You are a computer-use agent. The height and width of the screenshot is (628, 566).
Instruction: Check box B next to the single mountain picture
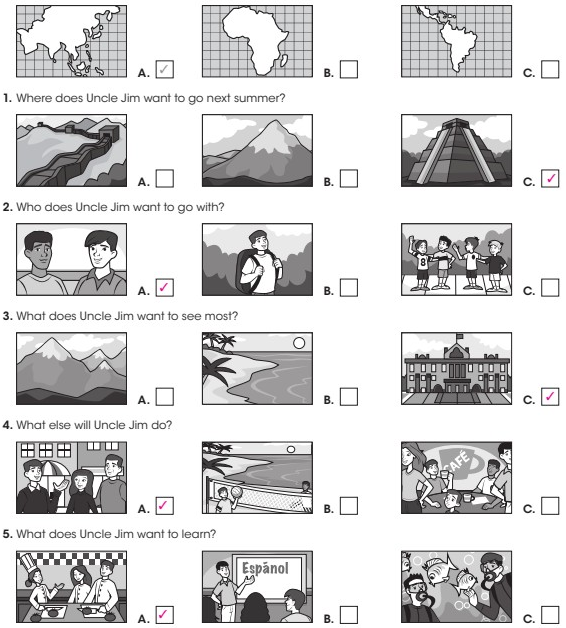[x=348, y=178]
